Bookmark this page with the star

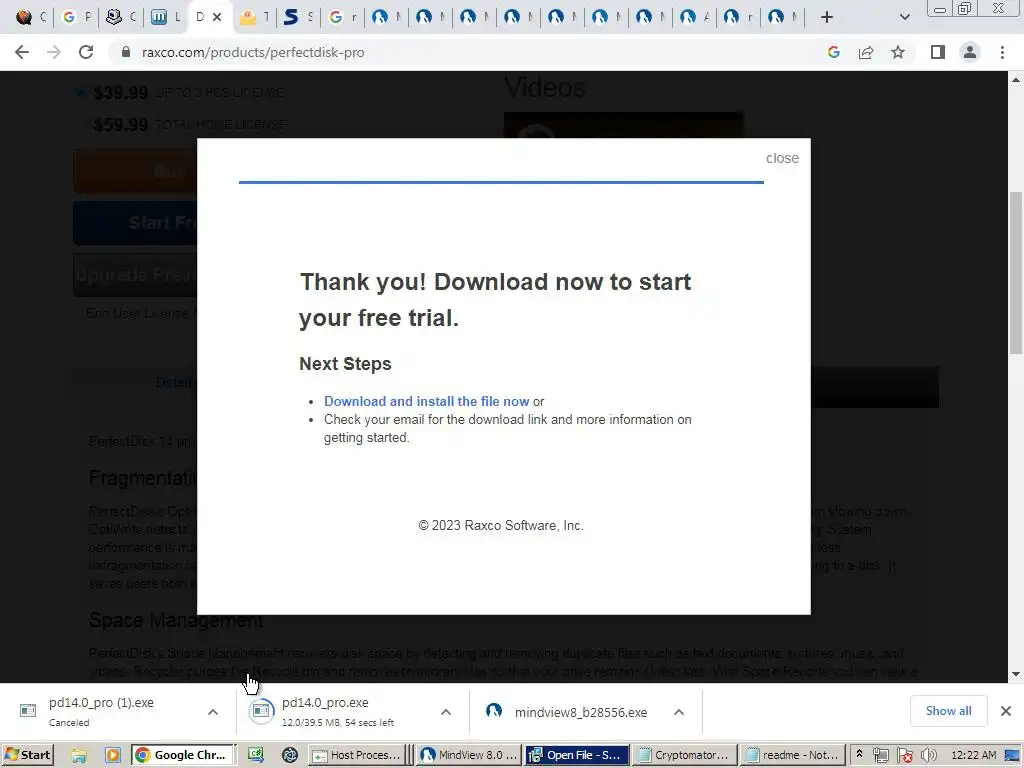click(x=898, y=52)
